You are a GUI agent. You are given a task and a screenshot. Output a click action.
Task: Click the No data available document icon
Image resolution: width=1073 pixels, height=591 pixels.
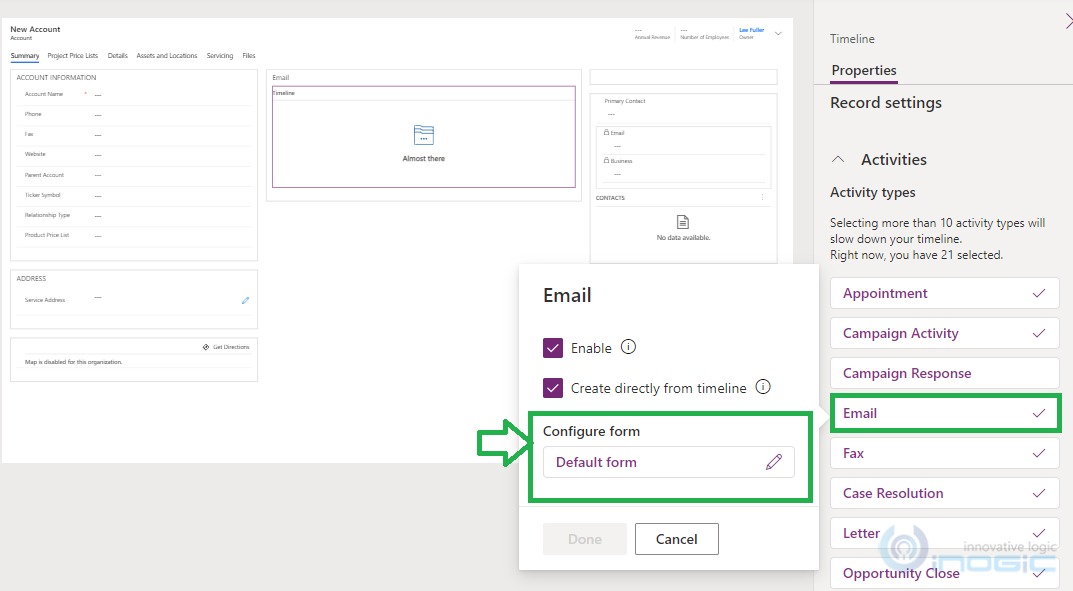(x=683, y=222)
